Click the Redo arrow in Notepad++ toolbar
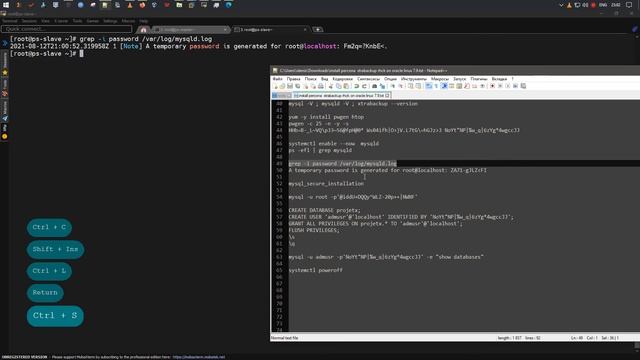 (x=364, y=86)
